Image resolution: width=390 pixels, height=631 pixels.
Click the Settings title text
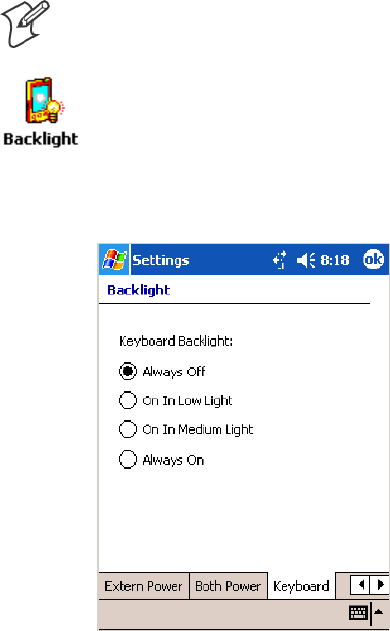161,261
